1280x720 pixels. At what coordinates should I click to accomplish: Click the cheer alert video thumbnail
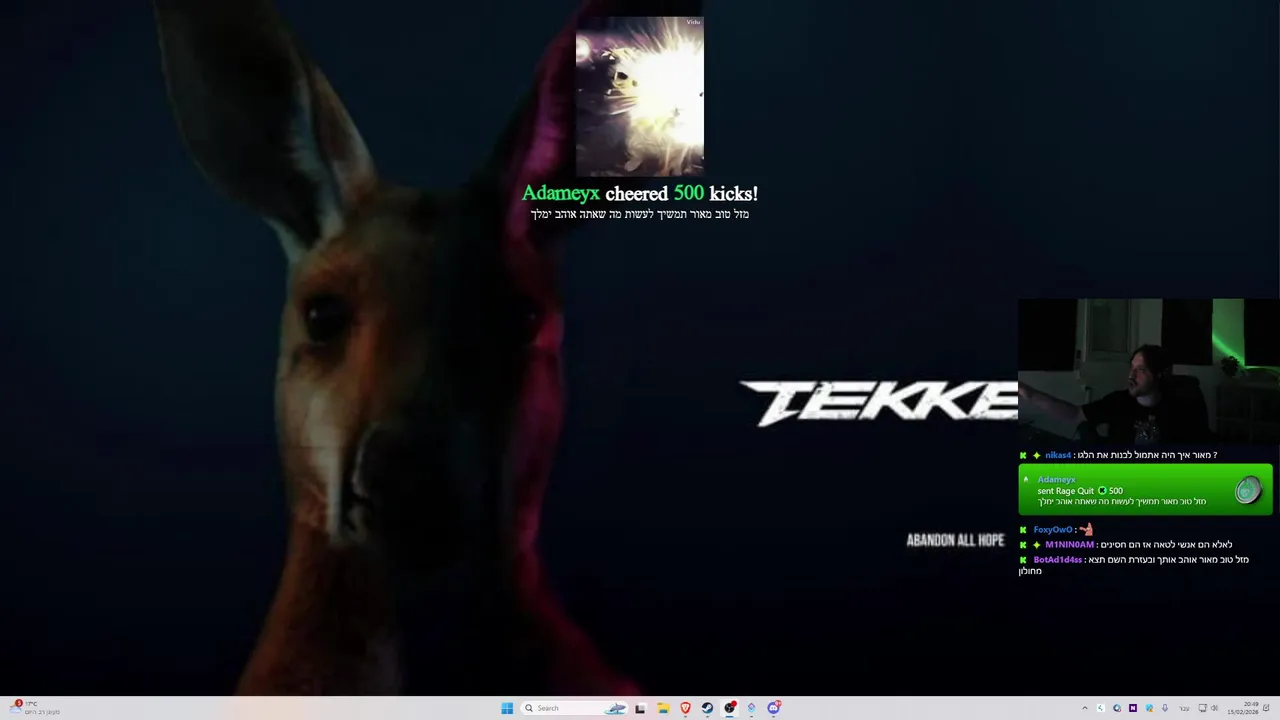[640, 96]
